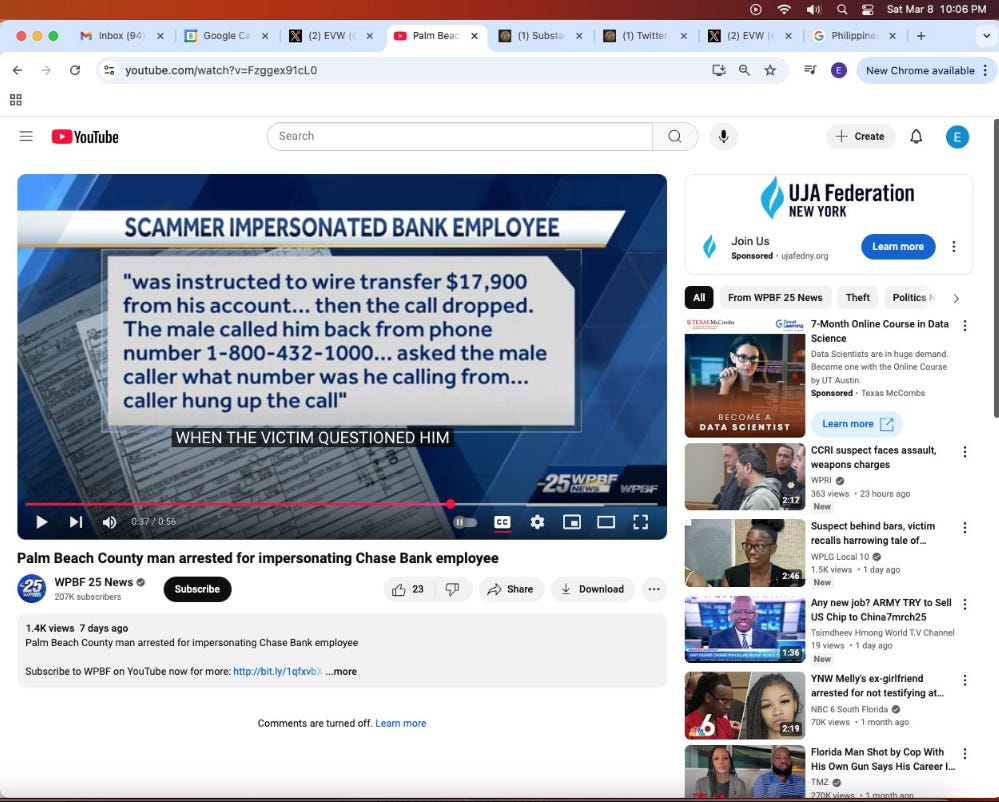Click UJA Federation Learn more button
Image resolution: width=999 pixels, height=802 pixels.
pyautogui.click(x=898, y=247)
